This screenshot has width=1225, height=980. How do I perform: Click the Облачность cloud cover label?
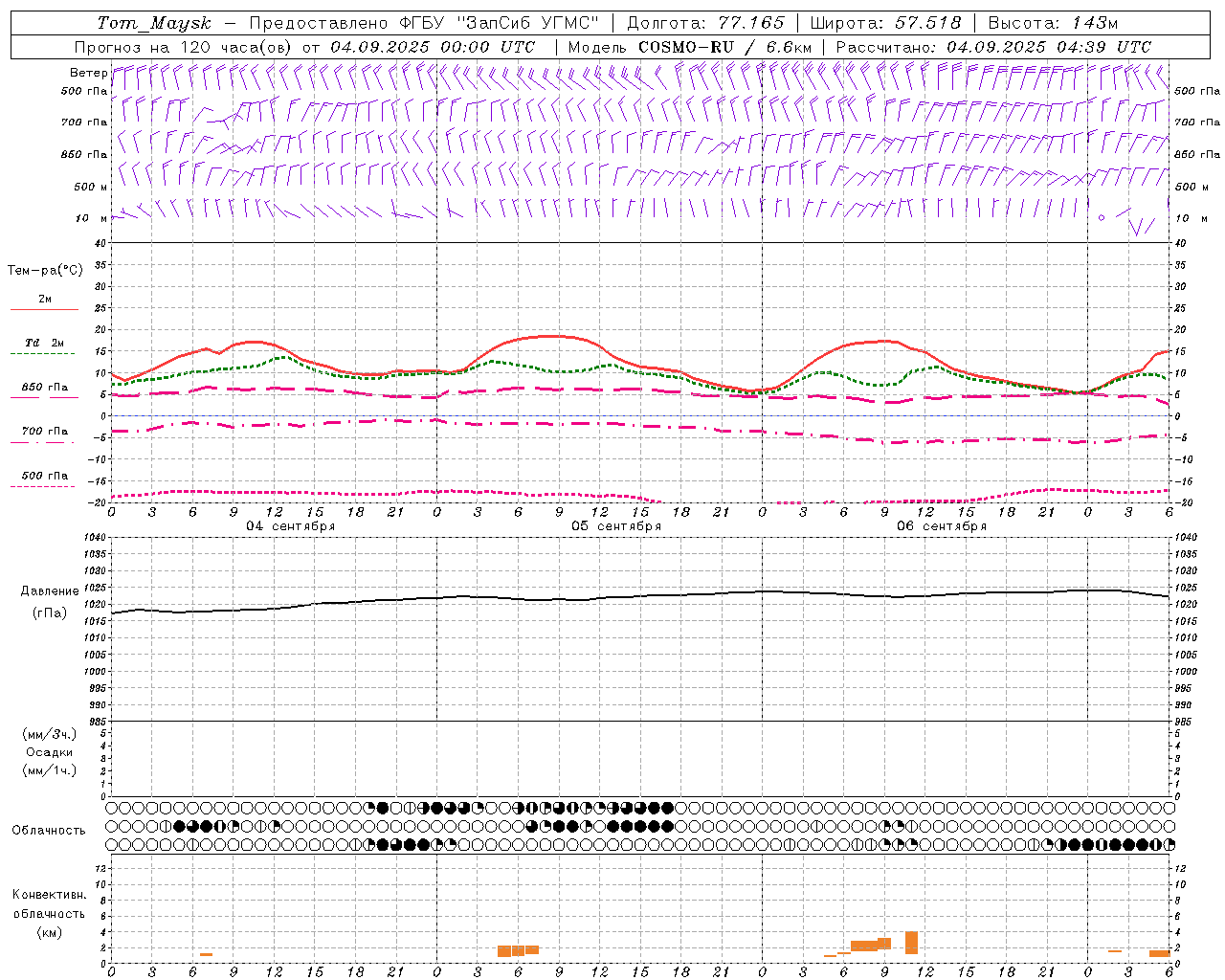click(x=49, y=831)
